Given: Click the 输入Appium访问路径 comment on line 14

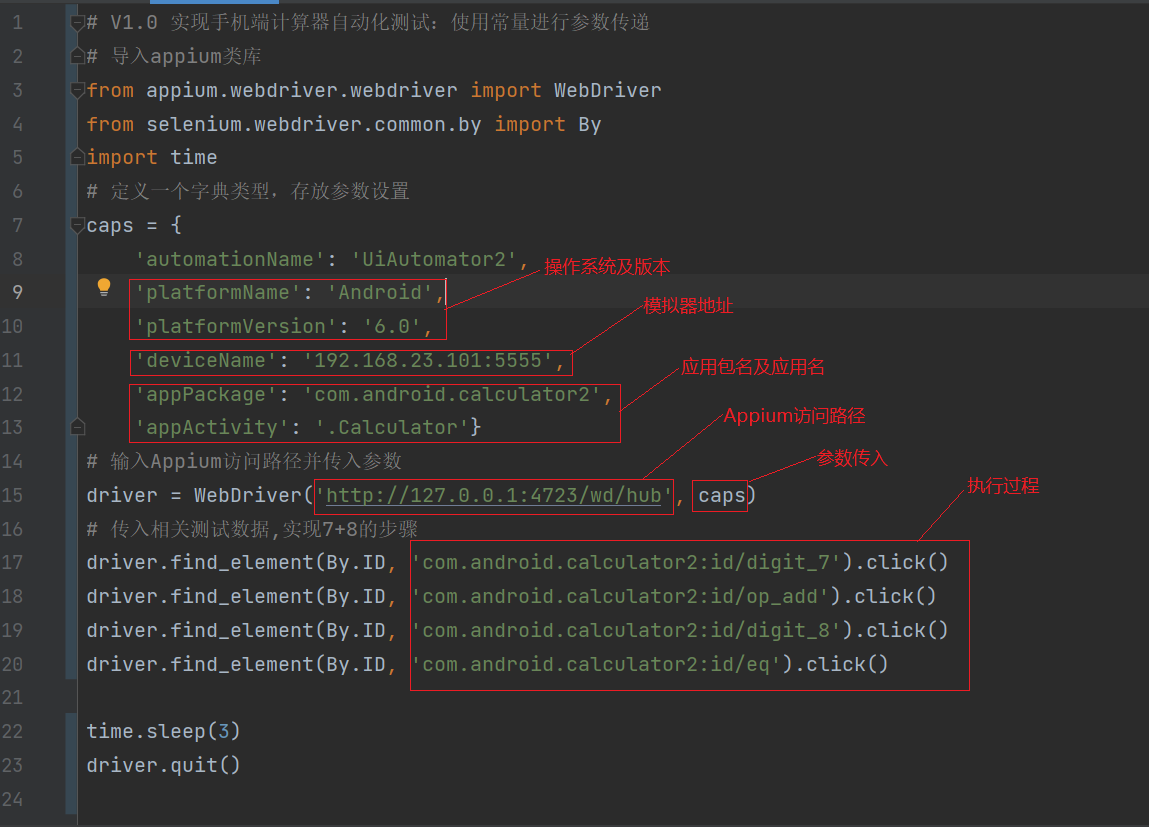Looking at the screenshot, I should click(x=244, y=461).
